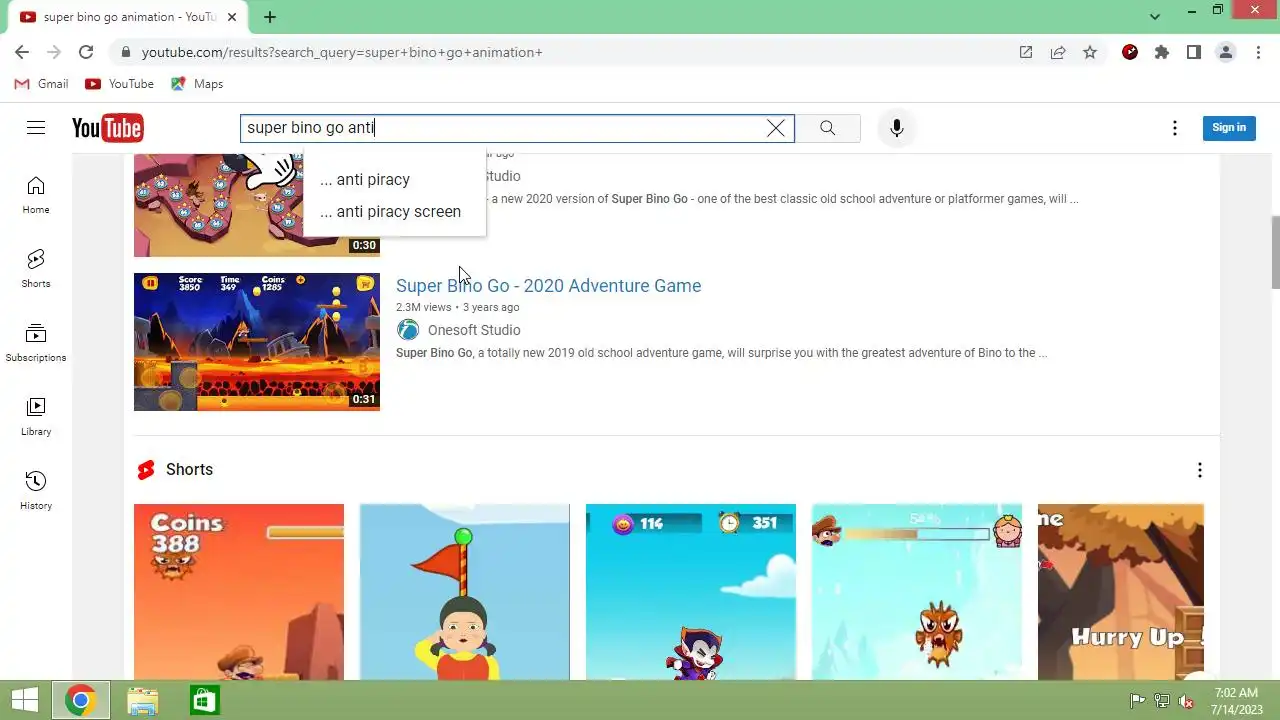
Task: Click the magnifier search button
Action: pos(827,128)
